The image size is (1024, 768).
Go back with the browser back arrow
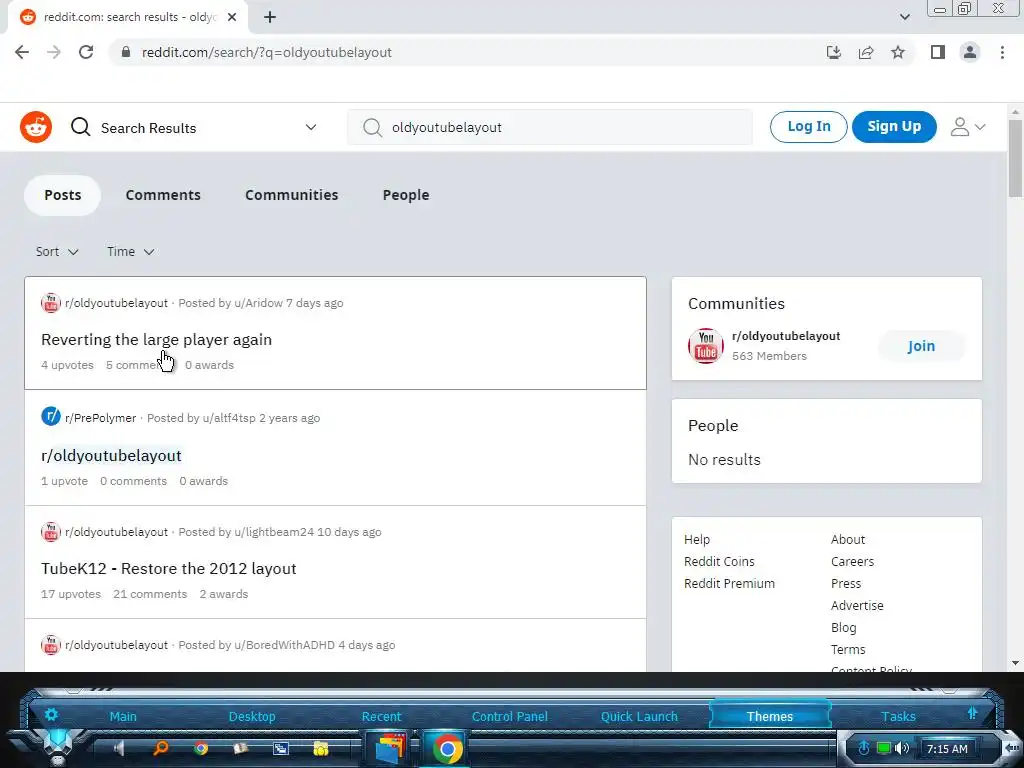pyautogui.click(x=22, y=52)
